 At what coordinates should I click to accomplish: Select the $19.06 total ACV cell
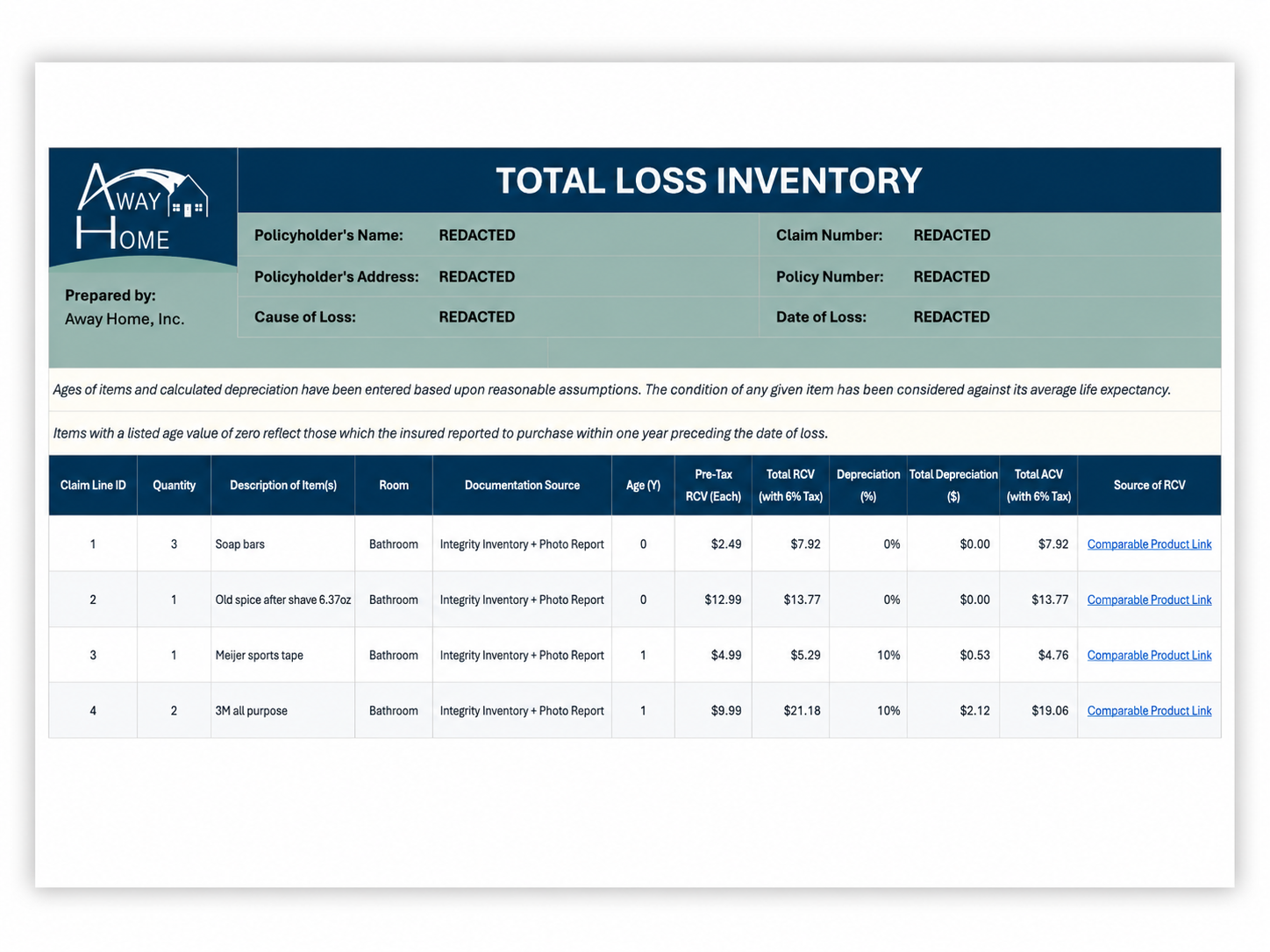(1038, 711)
